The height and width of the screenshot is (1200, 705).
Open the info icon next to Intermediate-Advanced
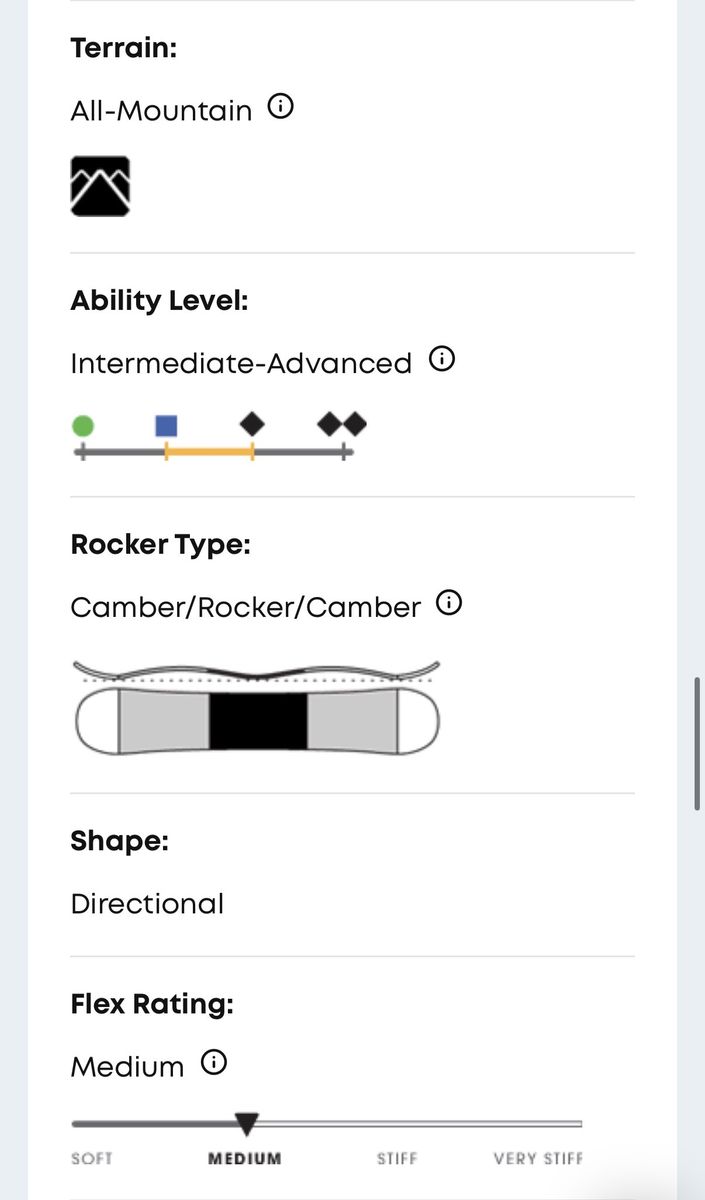tap(441, 360)
